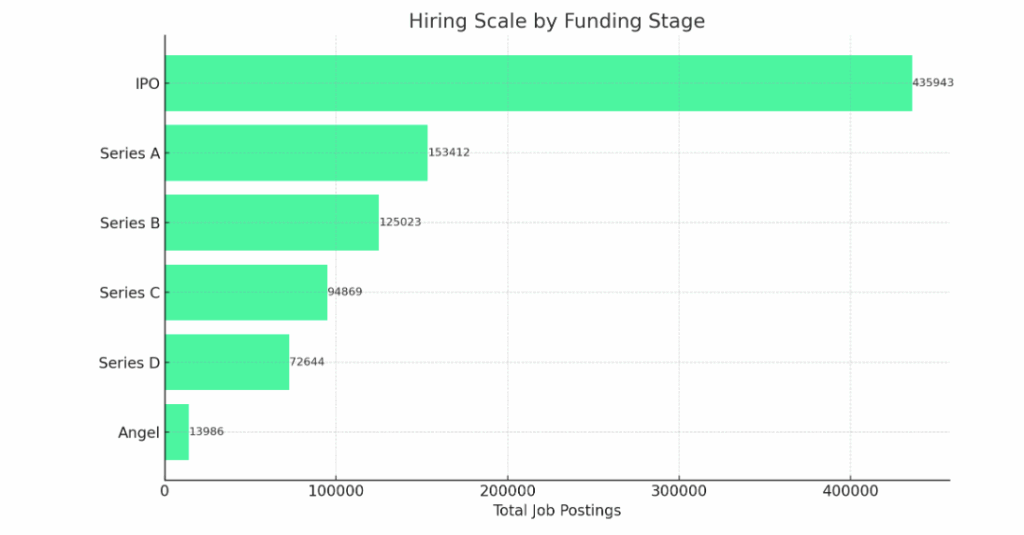1024x535 pixels.
Task: Select the Series C bar
Action: (x=246, y=293)
